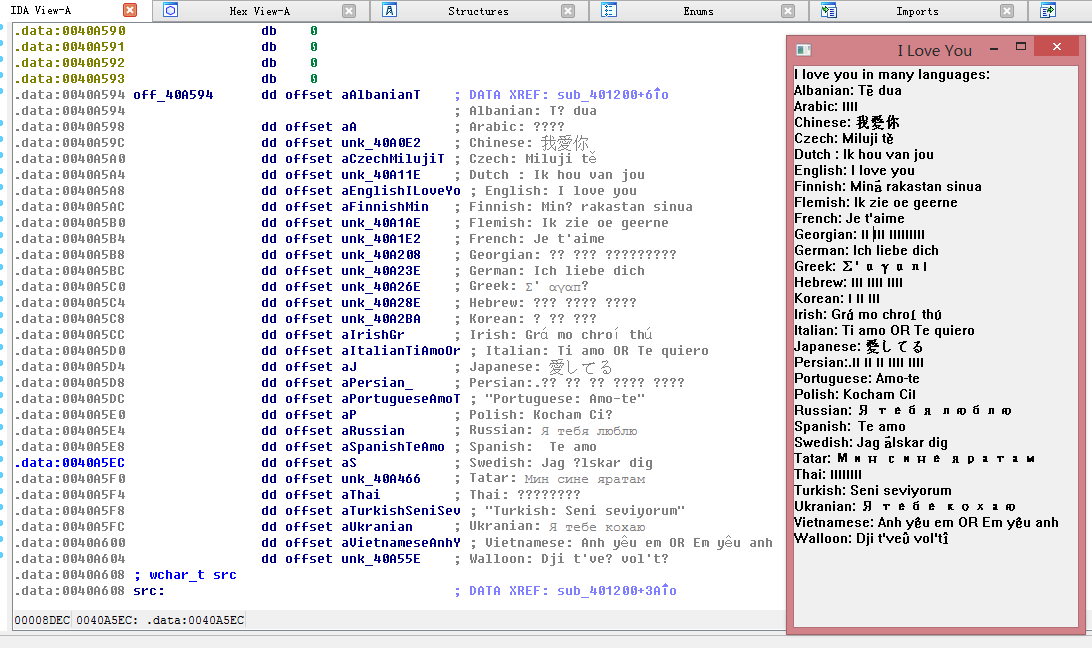
Task: Switch to the IDA View-A tab
Action: [40, 10]
